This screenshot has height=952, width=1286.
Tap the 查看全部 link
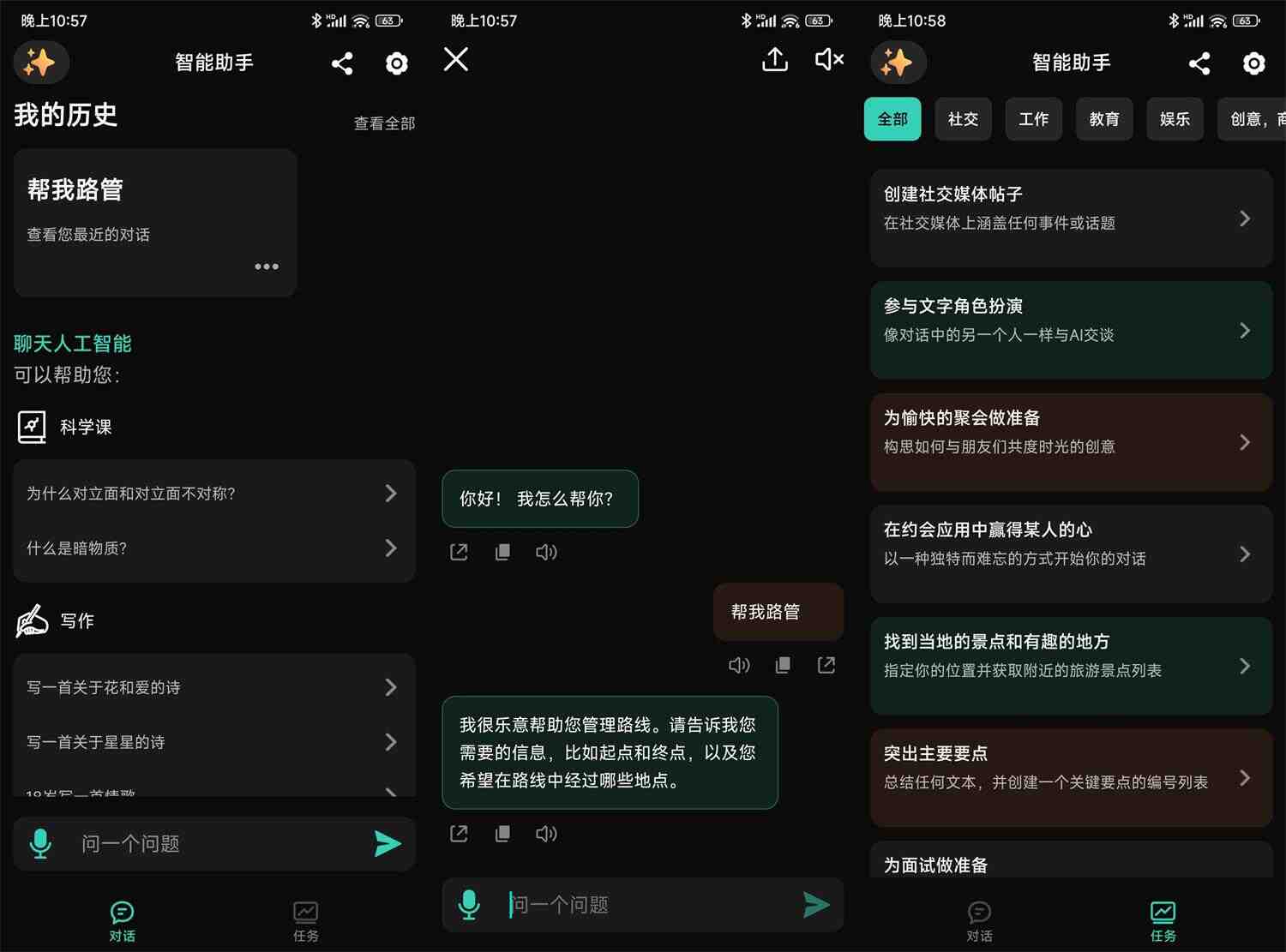[385, 123]
